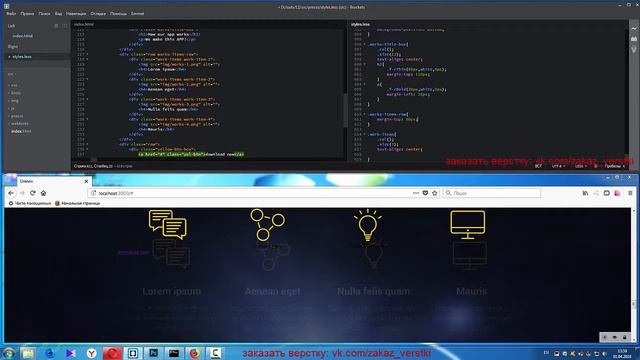Go back in Firefox
Viewport: 640px width, 360px height.
(x=11, y=193)
